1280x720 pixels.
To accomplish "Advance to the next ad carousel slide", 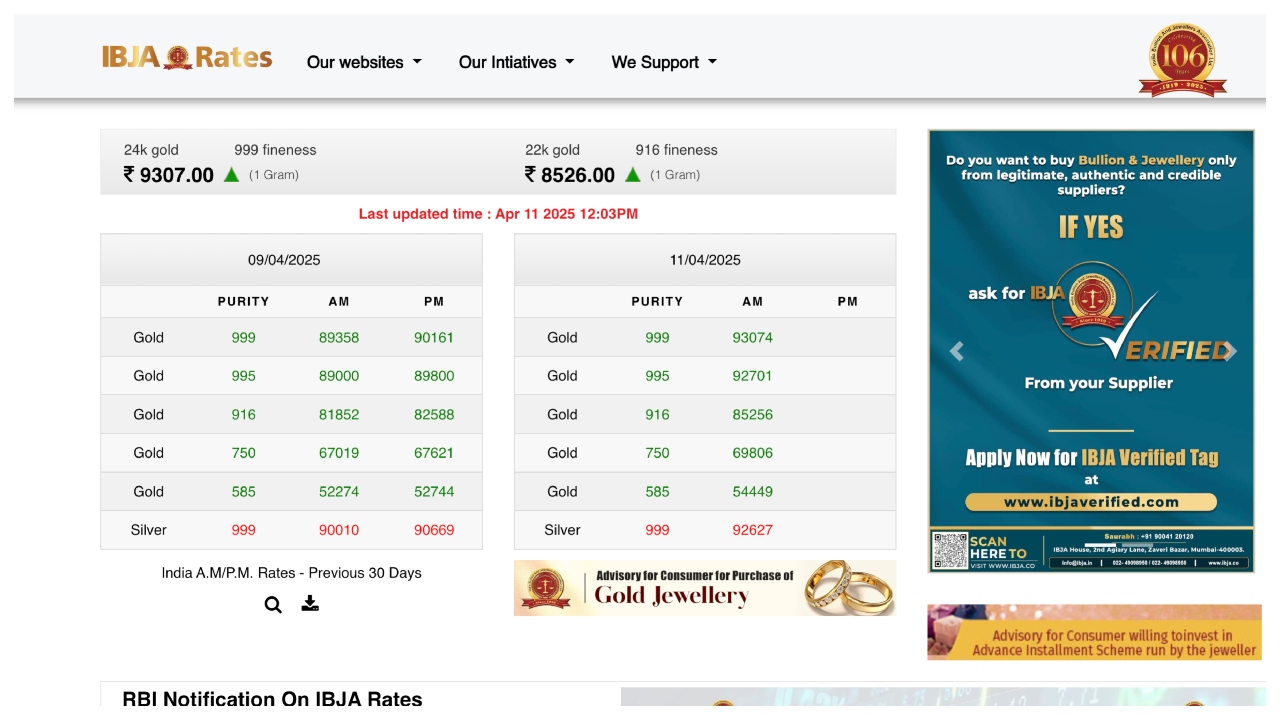I will 1230,351.
